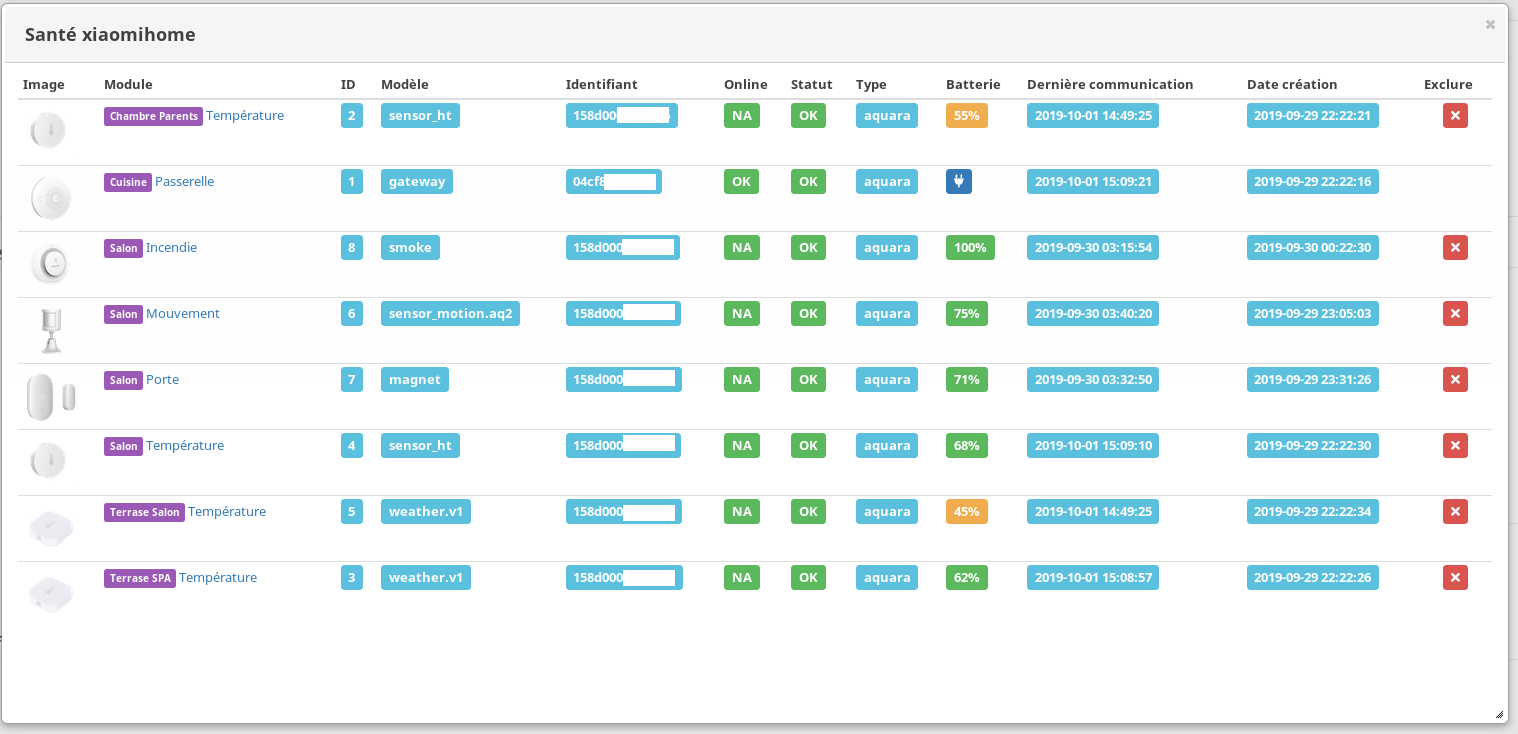The width and height of the screenshot is (1518, 734).
Task: Click the 2019-09-29 23:31:26 creation date
Action: pyautogui.click(x=1313, y=380)
